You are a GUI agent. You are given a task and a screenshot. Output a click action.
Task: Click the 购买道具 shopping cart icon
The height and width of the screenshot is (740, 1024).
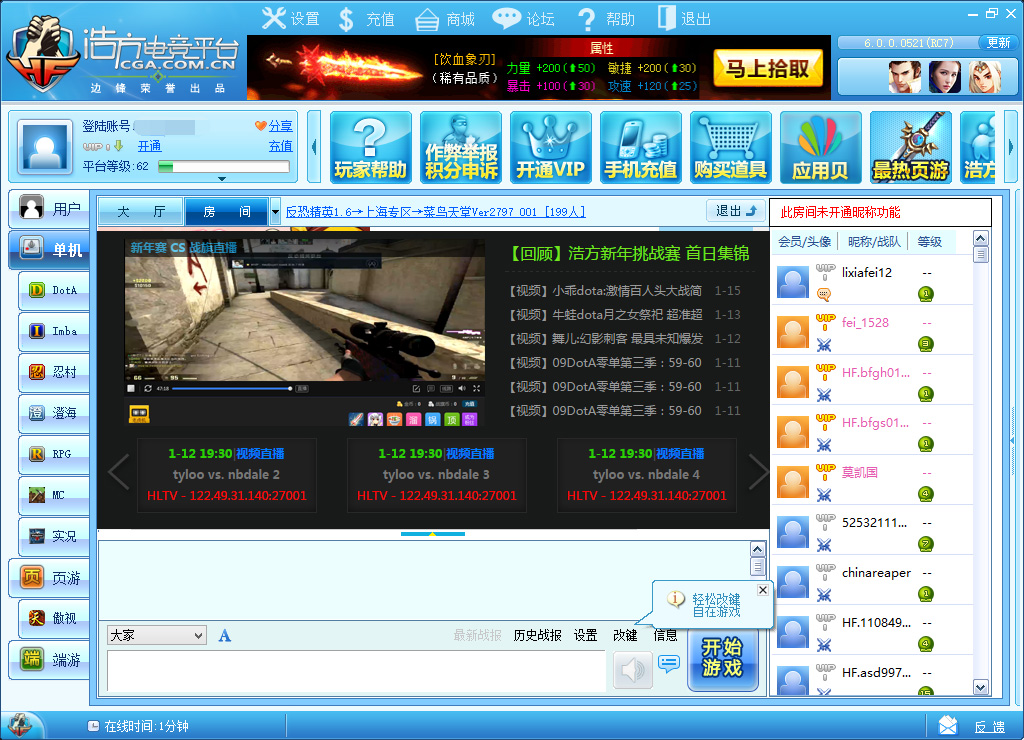[730, 147]
